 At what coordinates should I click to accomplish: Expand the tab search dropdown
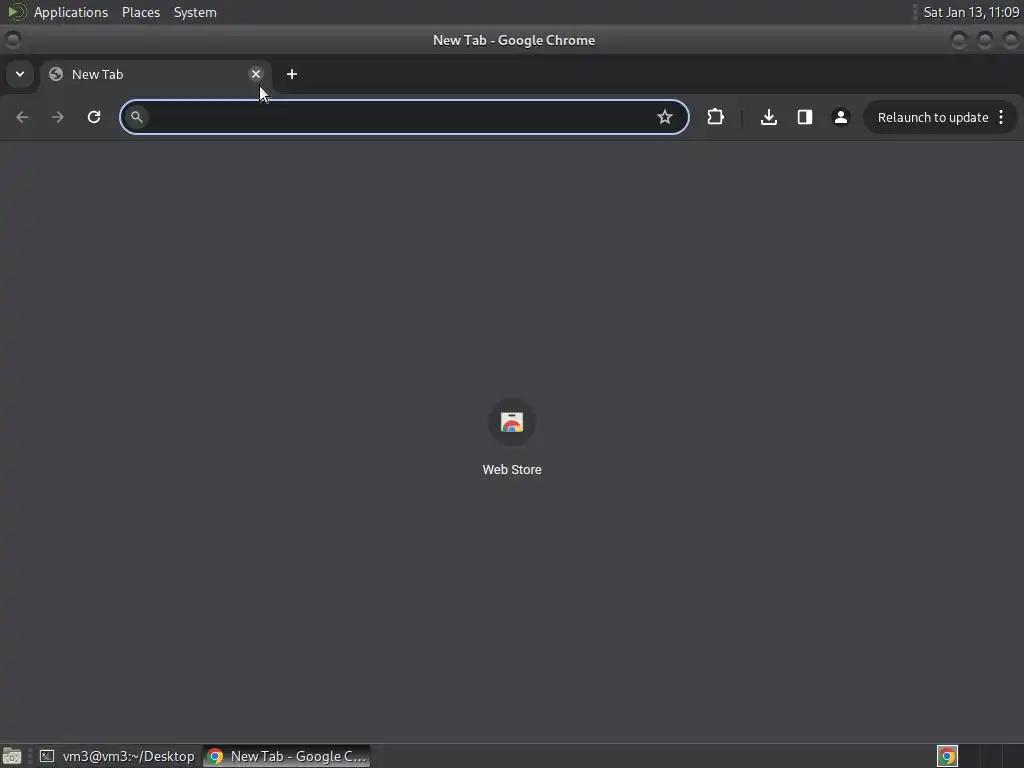[x=20, y=74]
